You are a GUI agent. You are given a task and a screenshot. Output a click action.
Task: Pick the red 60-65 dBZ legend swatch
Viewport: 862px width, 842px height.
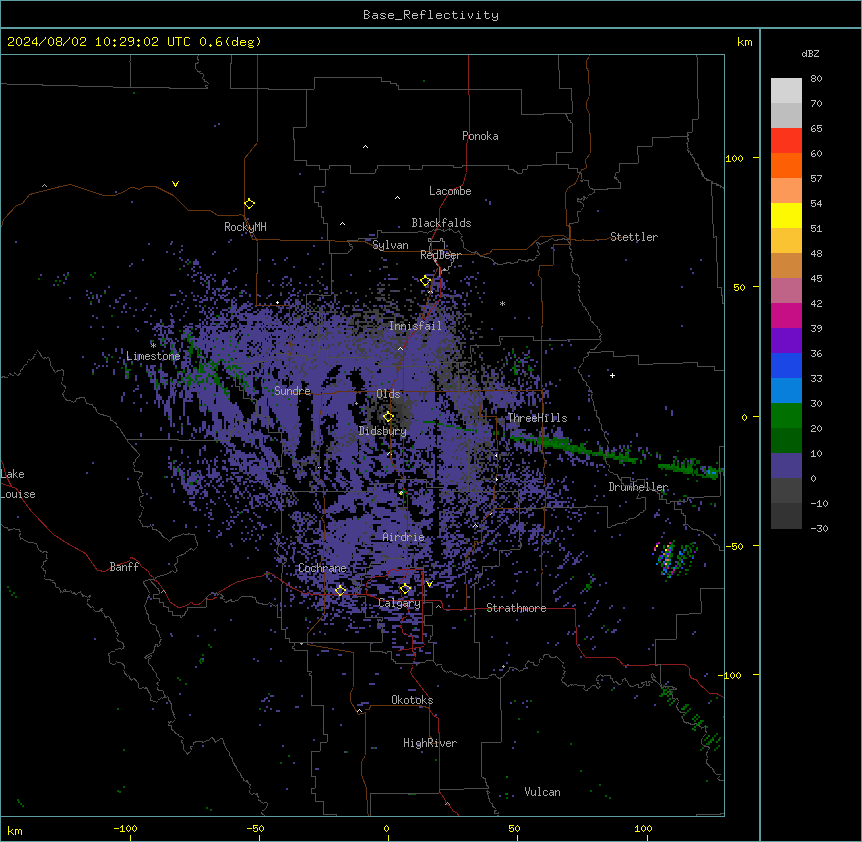click(786, 141)
